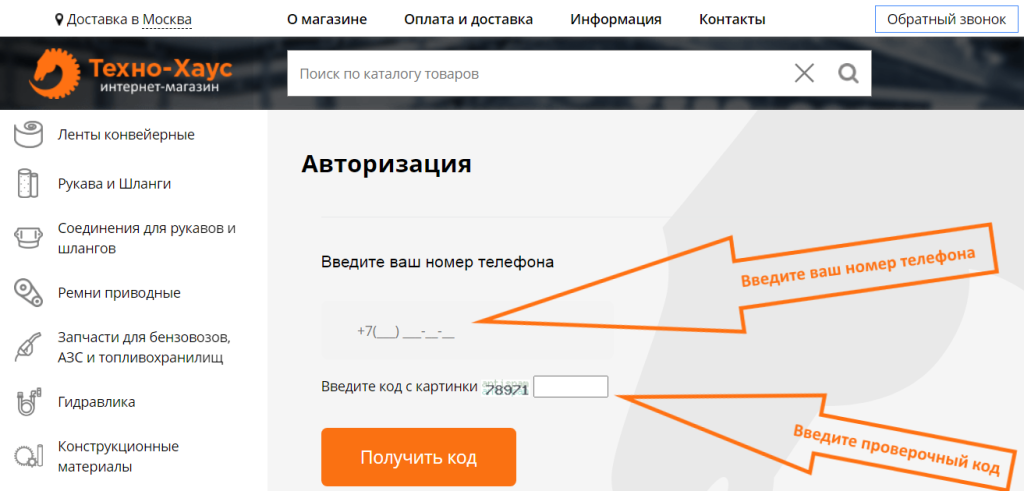Click the captcha code input box

[570, 387]
